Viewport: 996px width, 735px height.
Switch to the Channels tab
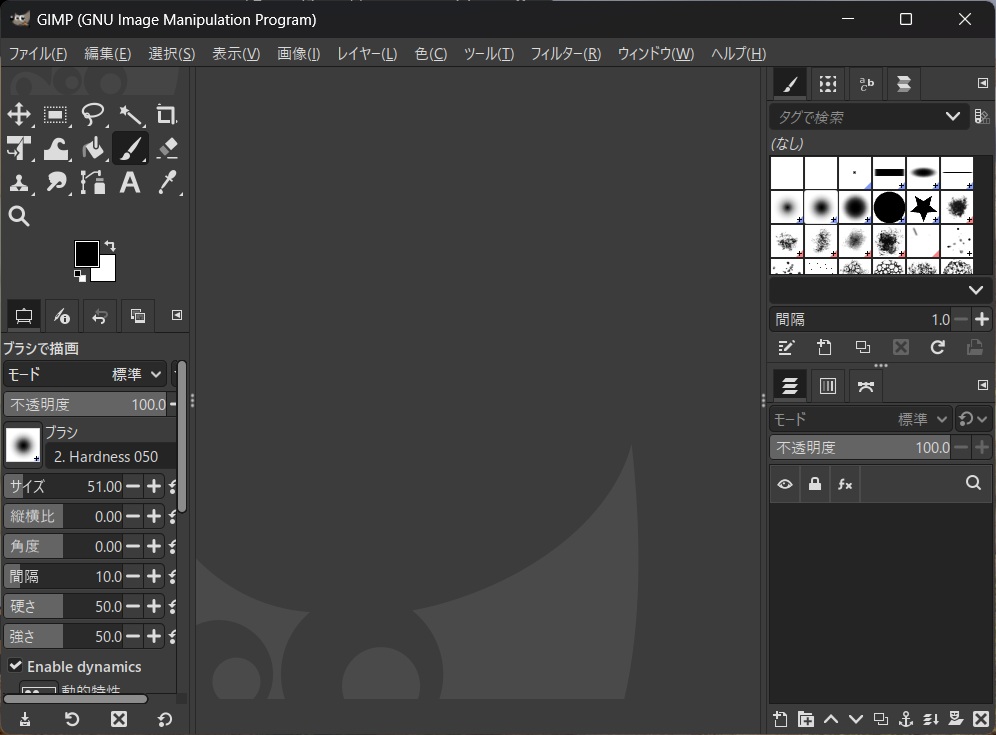pyautogui.click(x=828, y=386)
